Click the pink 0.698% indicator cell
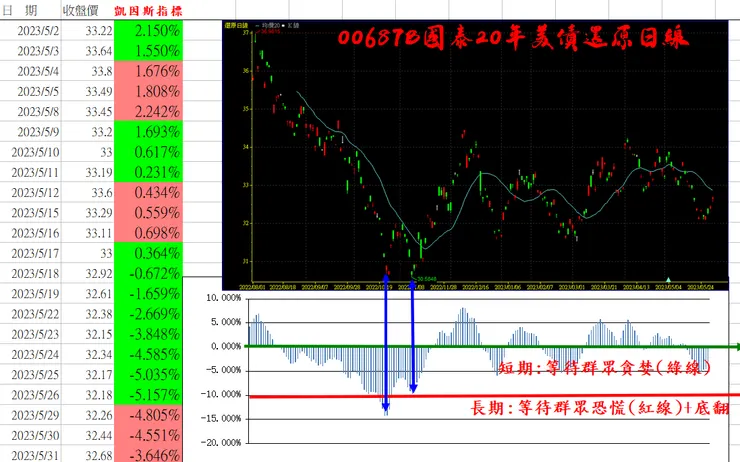 [x=148, y=234]
